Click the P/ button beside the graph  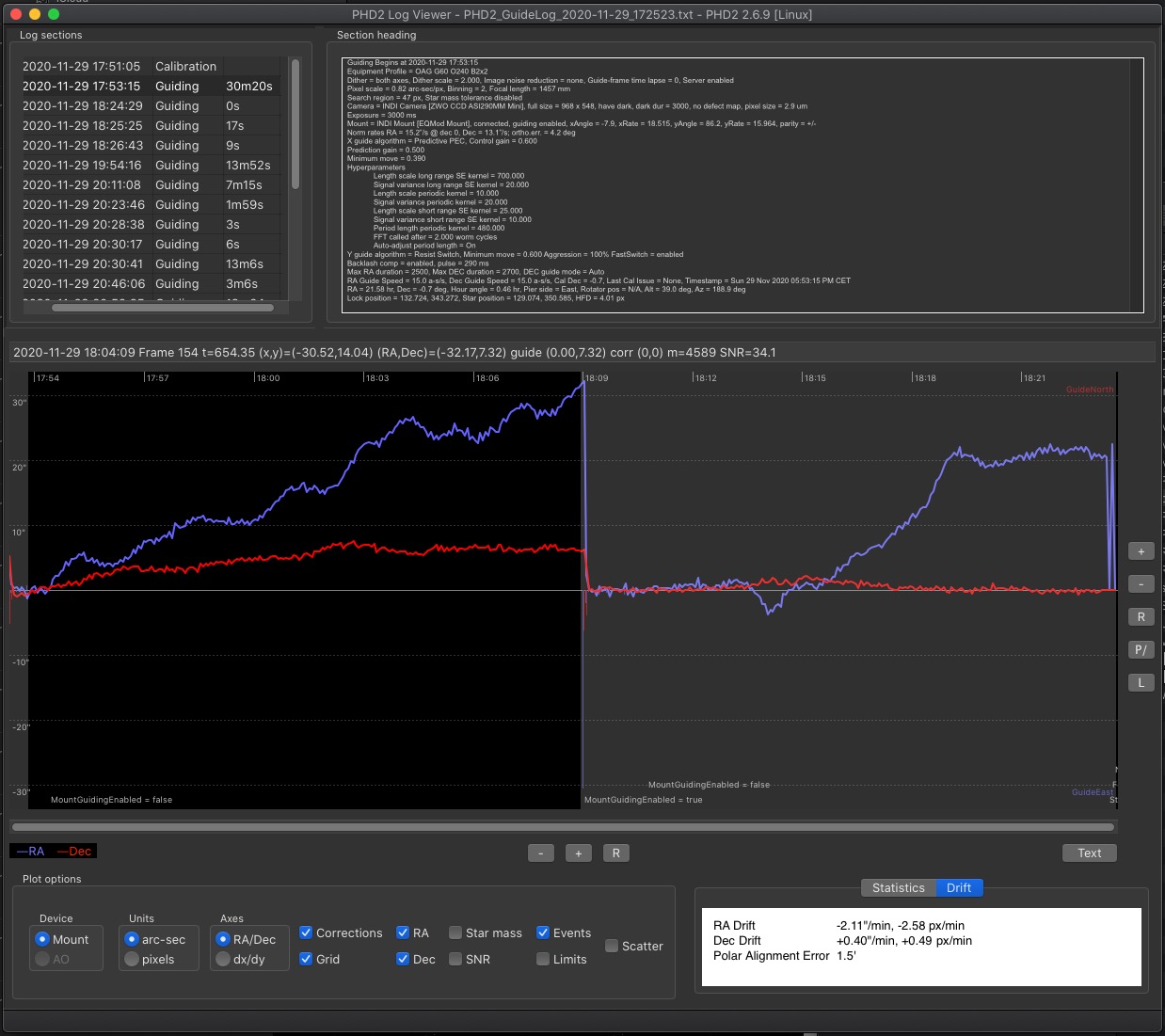click(x=1141, y=650)
